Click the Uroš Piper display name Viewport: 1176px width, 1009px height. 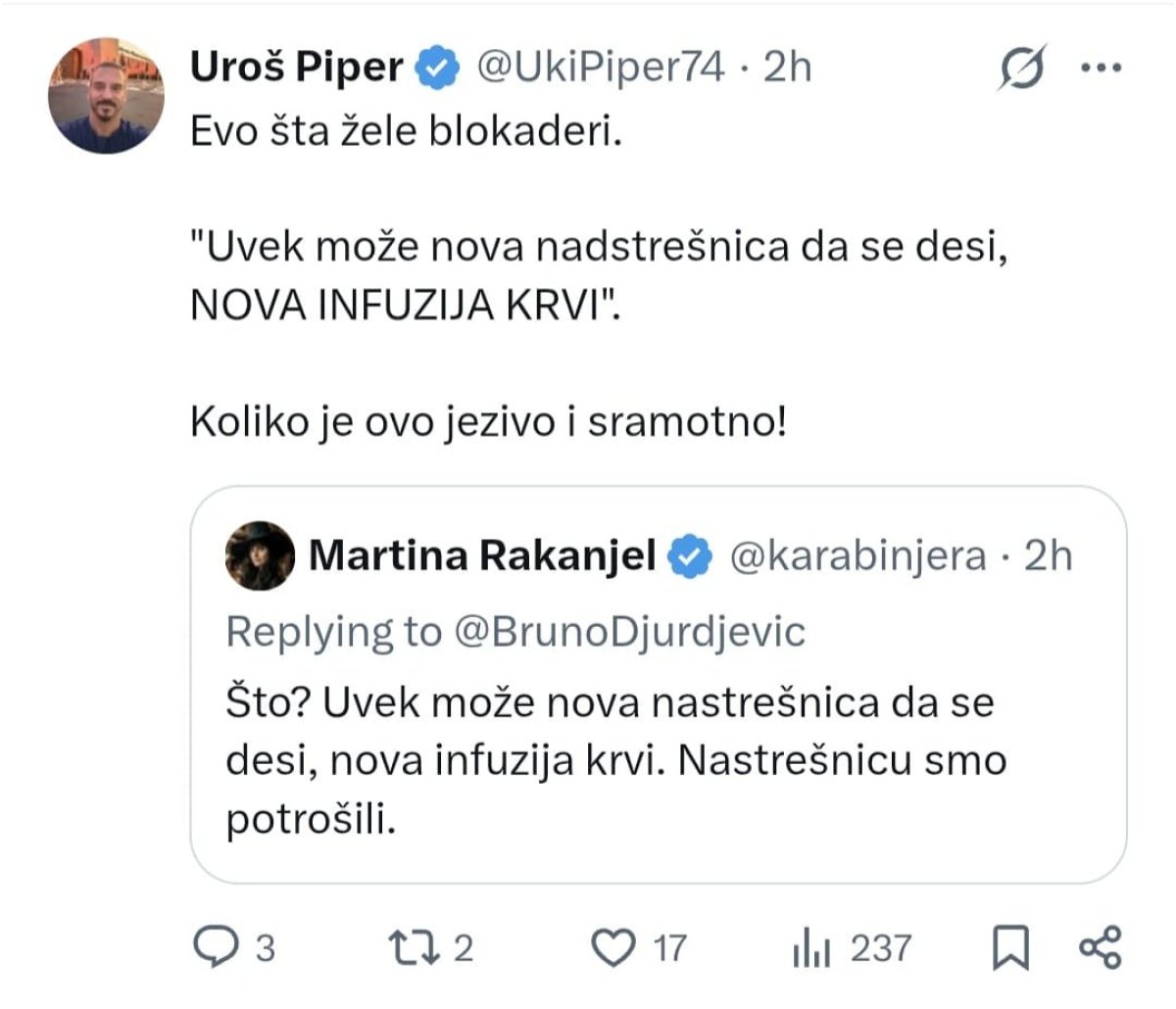[296, 67]
